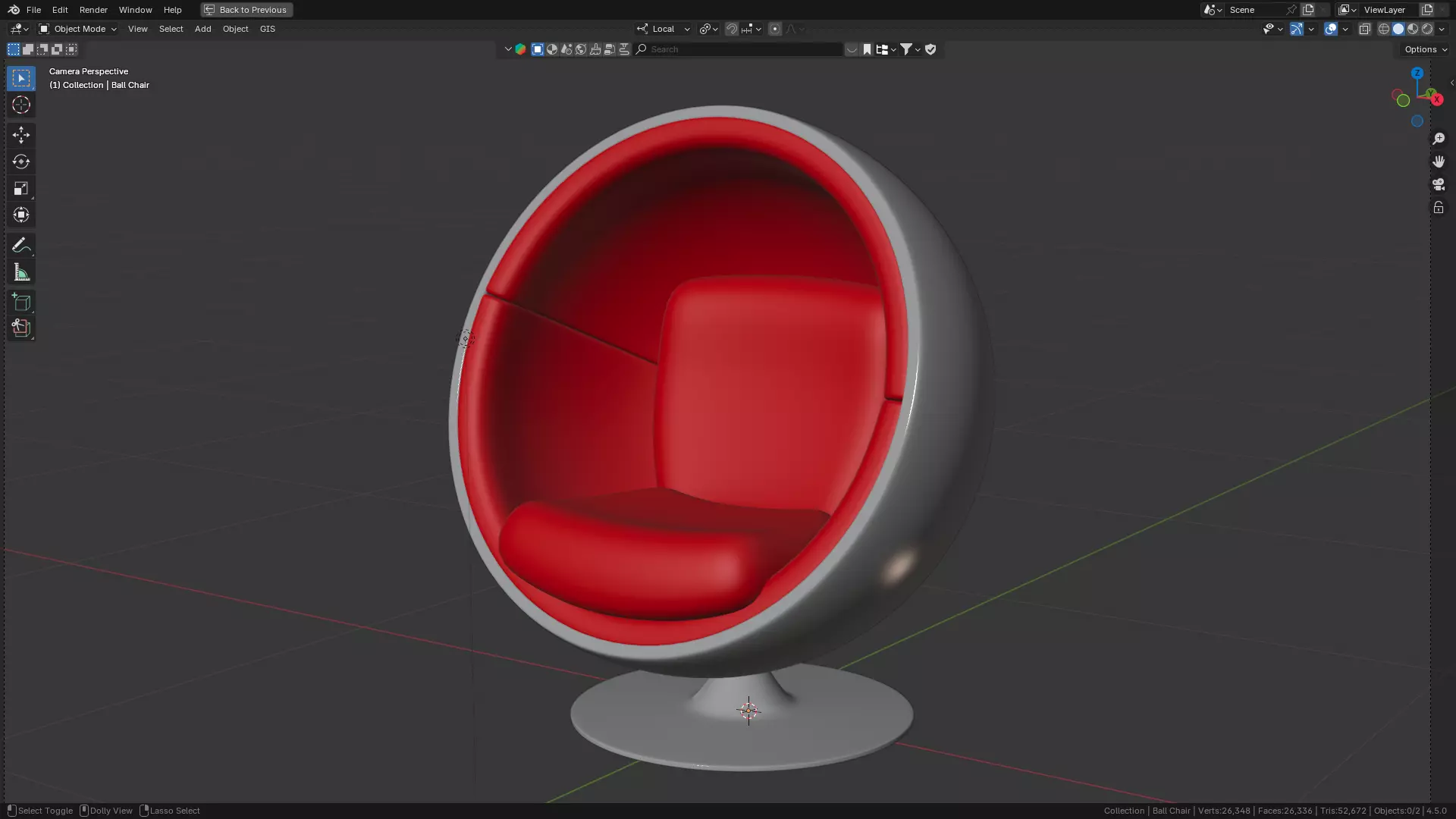Viewport: 1456px width, 819px height.
Task: Open the File menu
Action: (33, 10)
